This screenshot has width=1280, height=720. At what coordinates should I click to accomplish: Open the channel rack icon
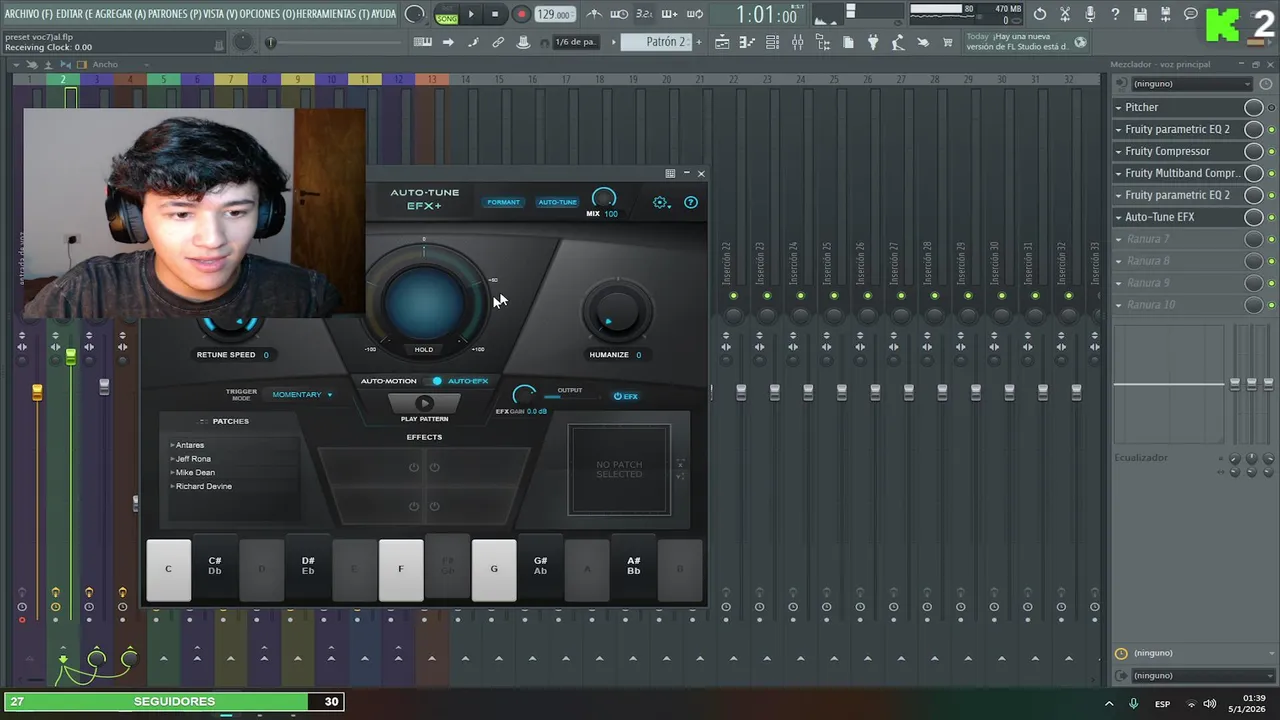(772, 42)
